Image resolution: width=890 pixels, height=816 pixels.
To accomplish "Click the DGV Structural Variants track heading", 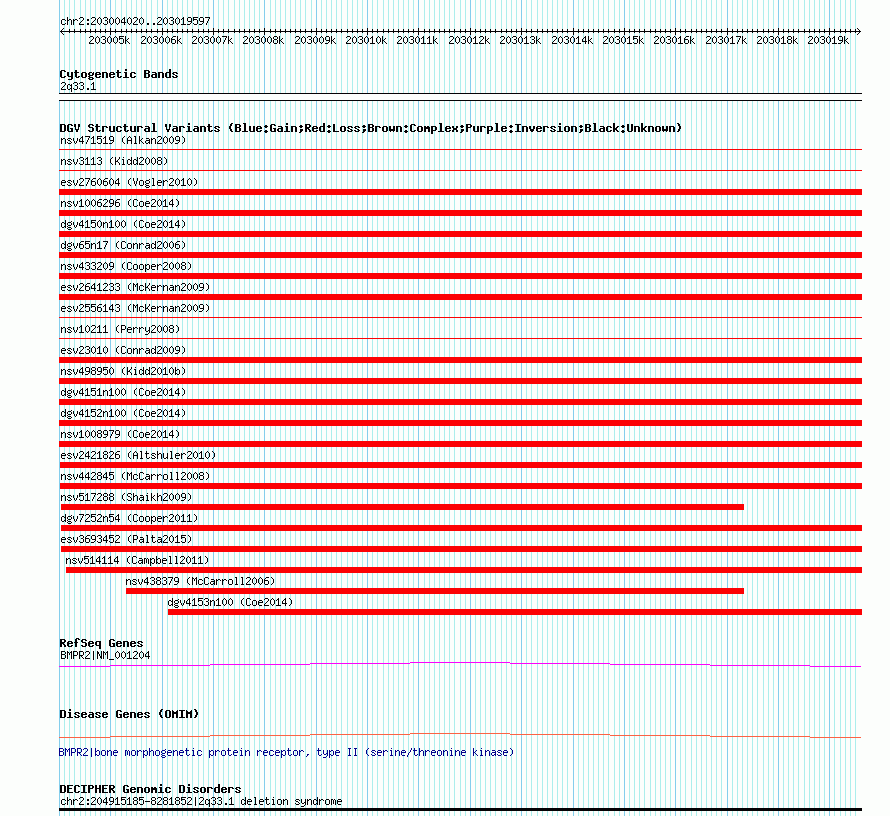I will click(x=371, y=128).
